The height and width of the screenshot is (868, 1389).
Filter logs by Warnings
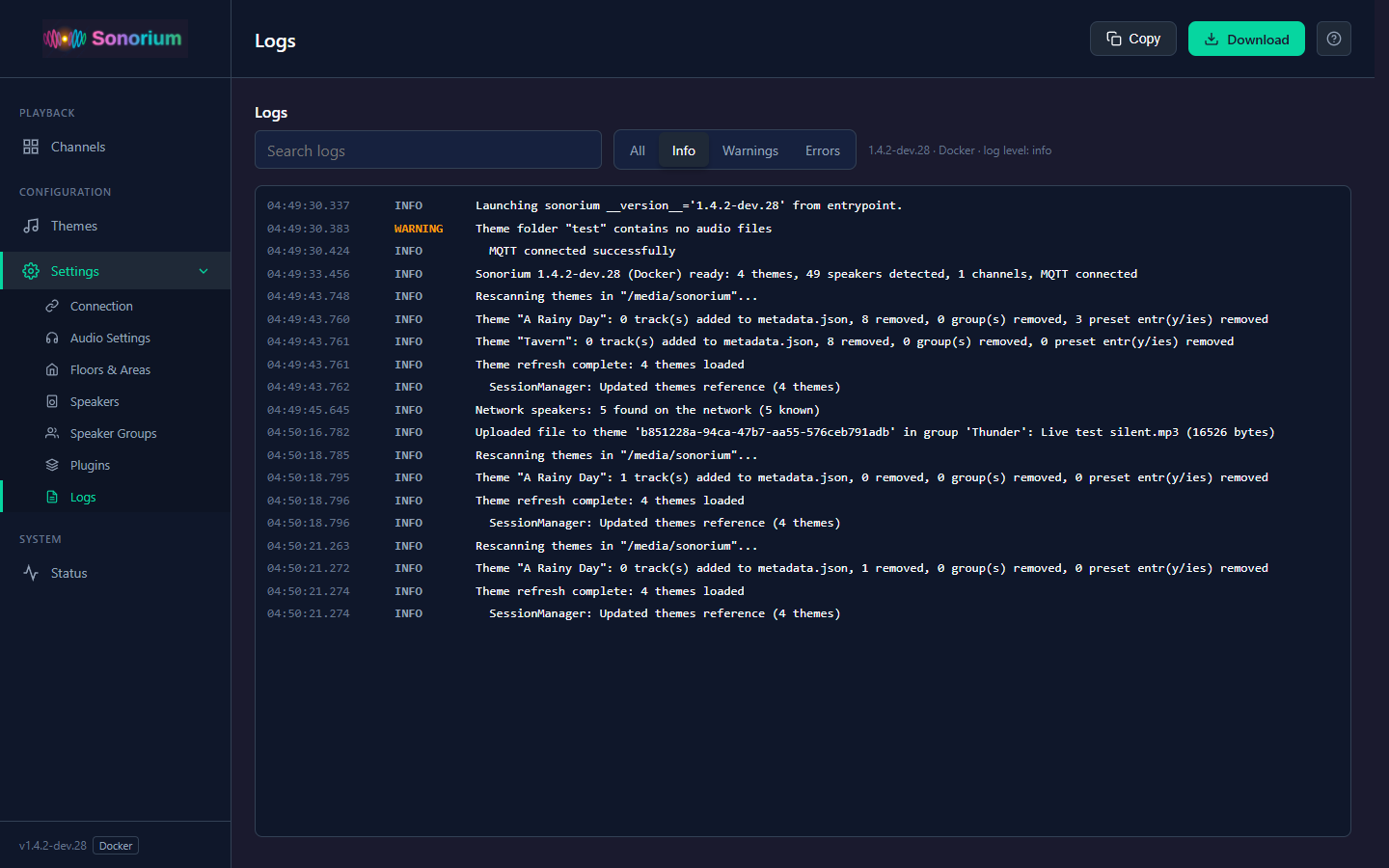click(x=750, y=150)
